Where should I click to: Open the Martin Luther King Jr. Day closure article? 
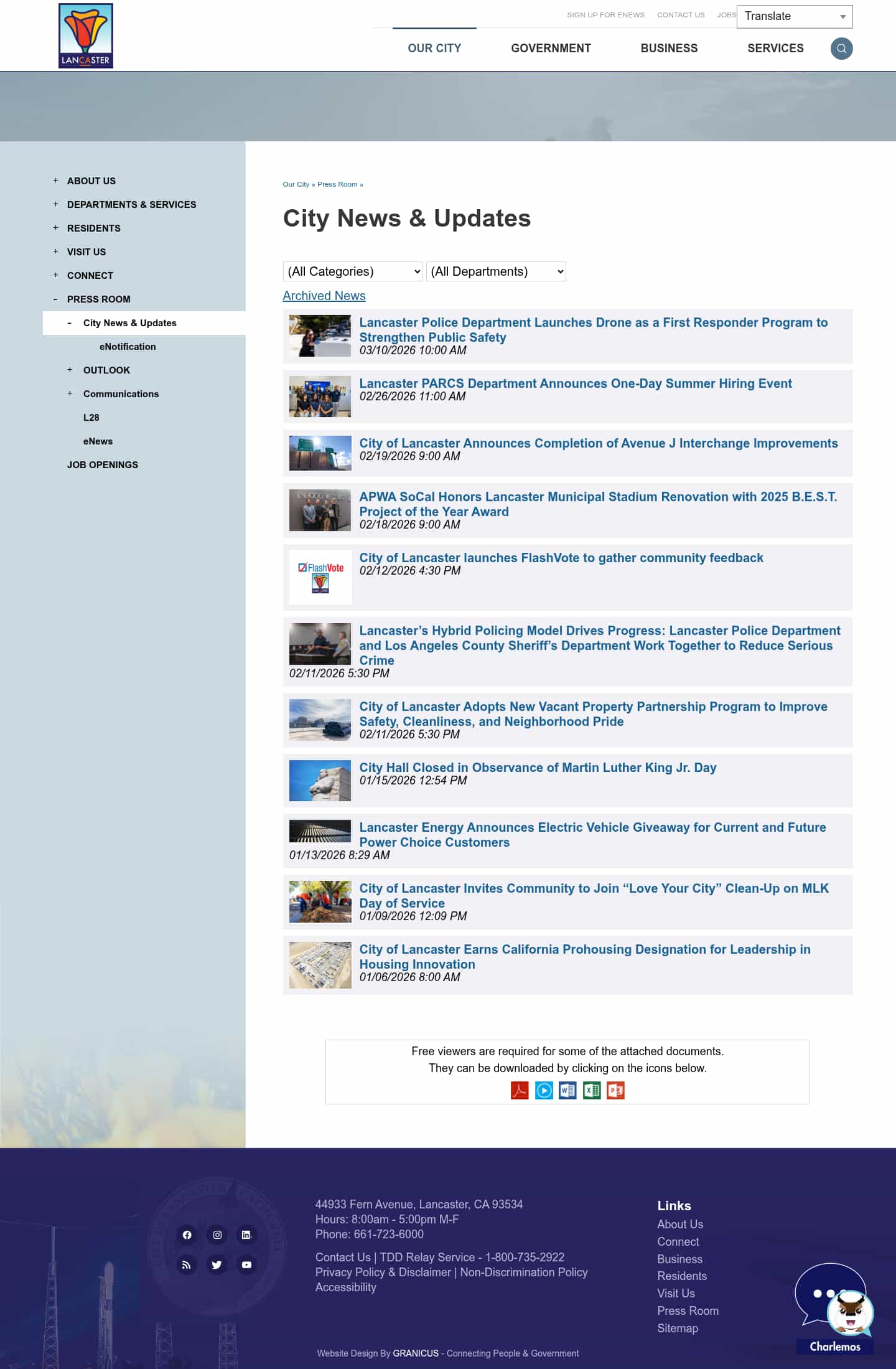[538, 768]
